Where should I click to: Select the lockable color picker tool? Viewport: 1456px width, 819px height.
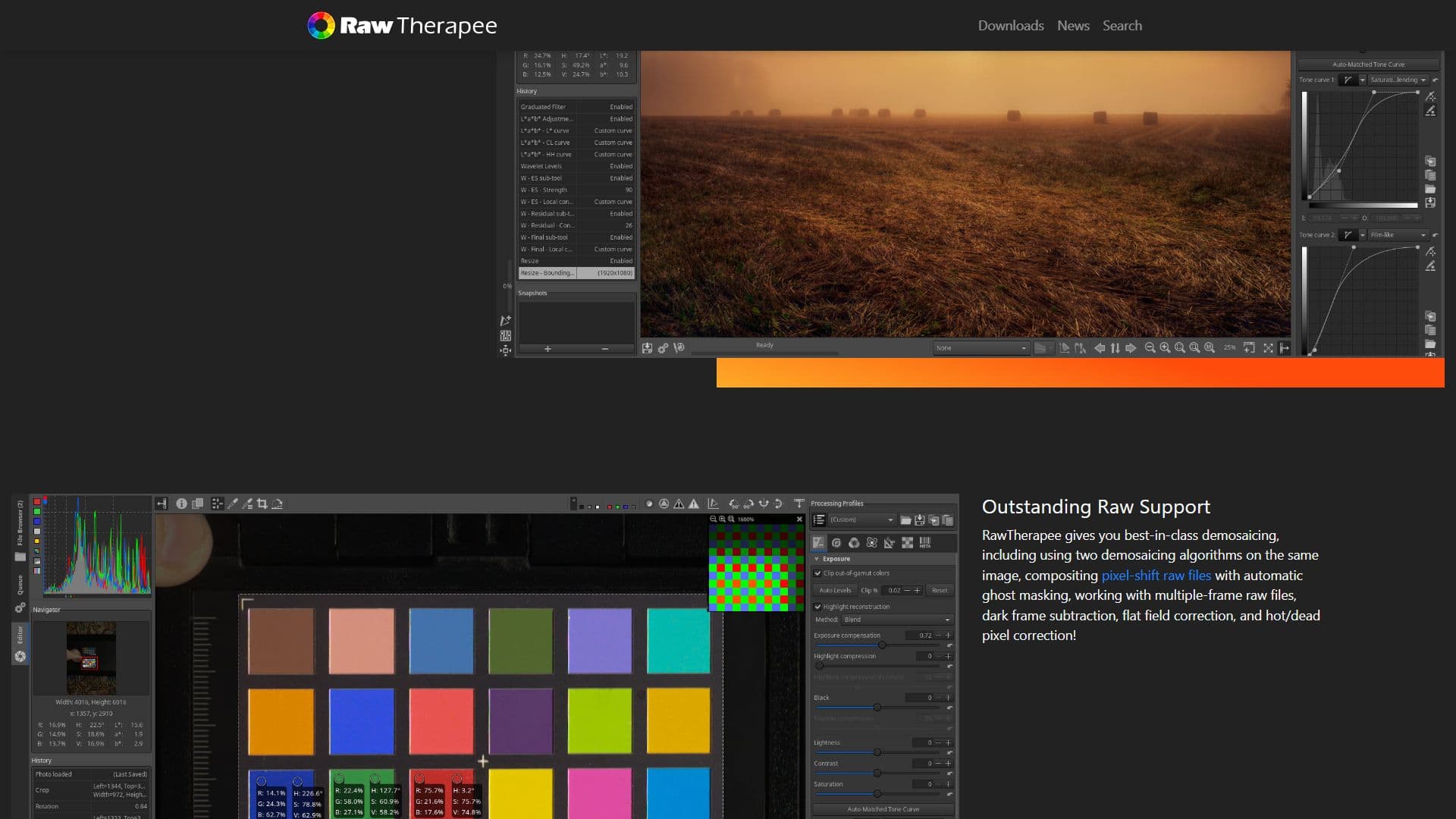[247, 504]
